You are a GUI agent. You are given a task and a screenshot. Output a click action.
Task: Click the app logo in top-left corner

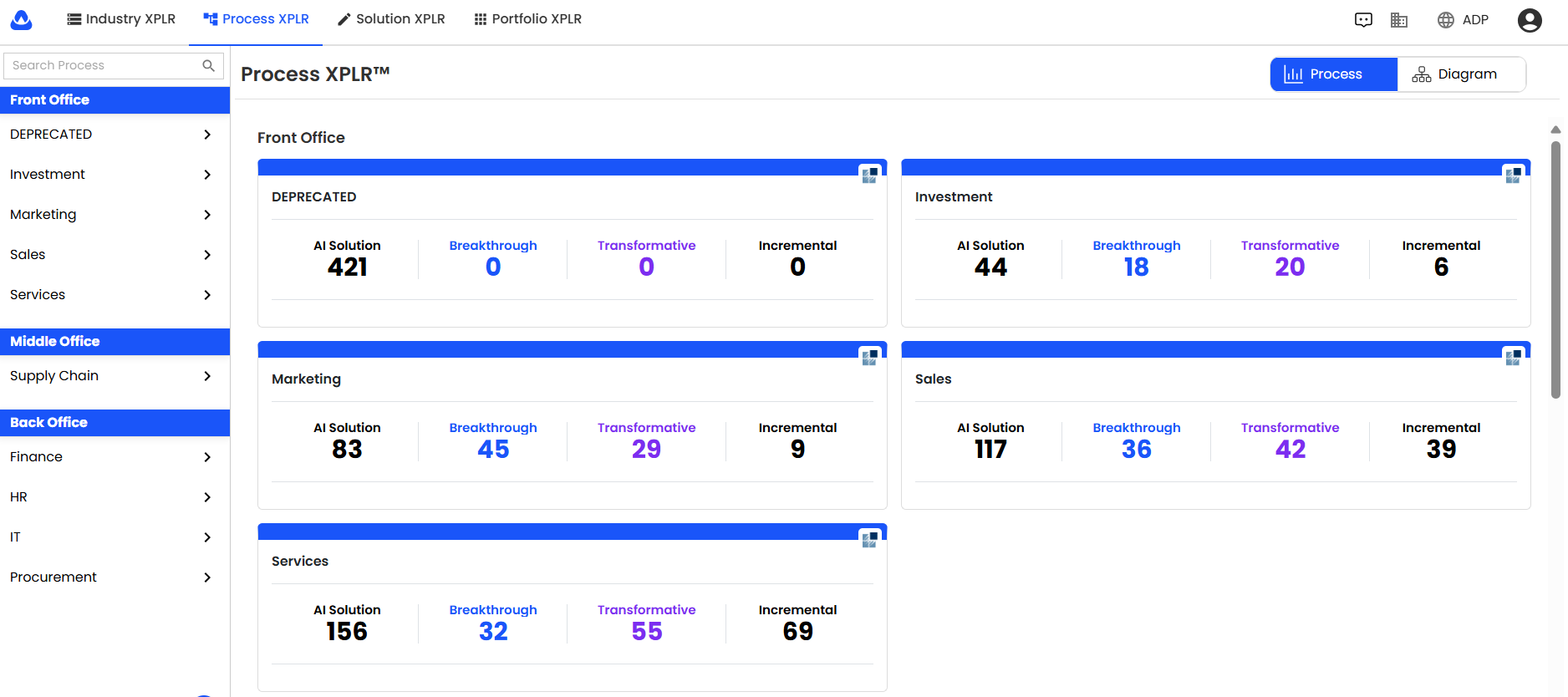22,20
